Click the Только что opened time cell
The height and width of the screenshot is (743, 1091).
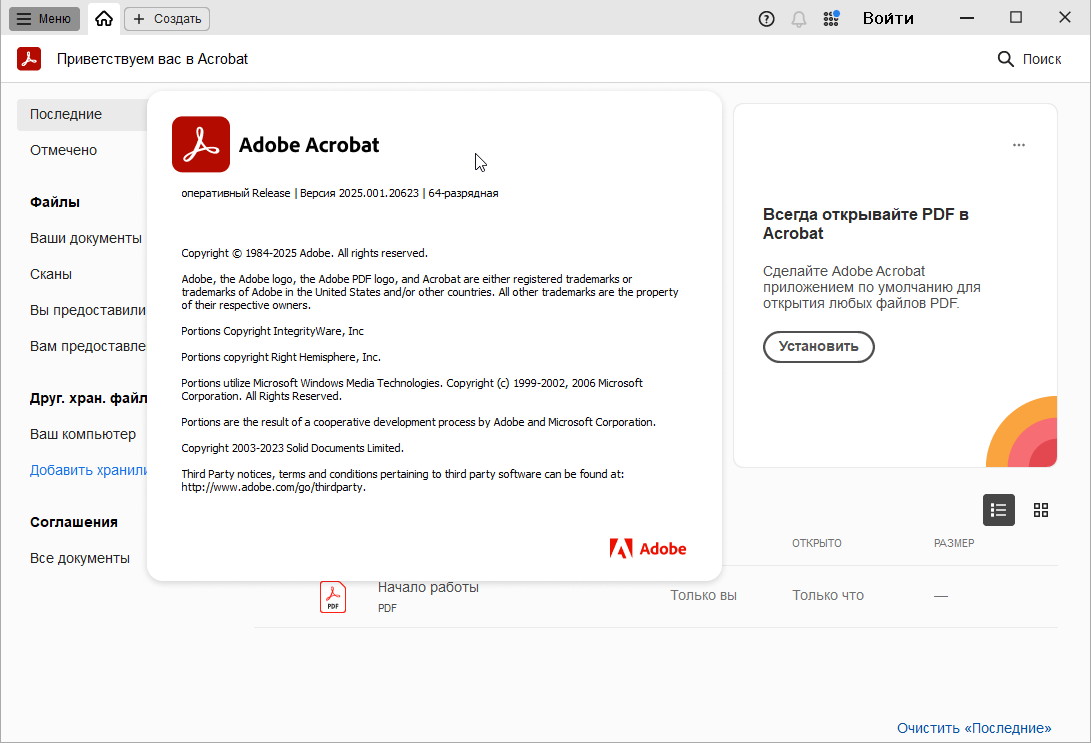tap(828, 596)
